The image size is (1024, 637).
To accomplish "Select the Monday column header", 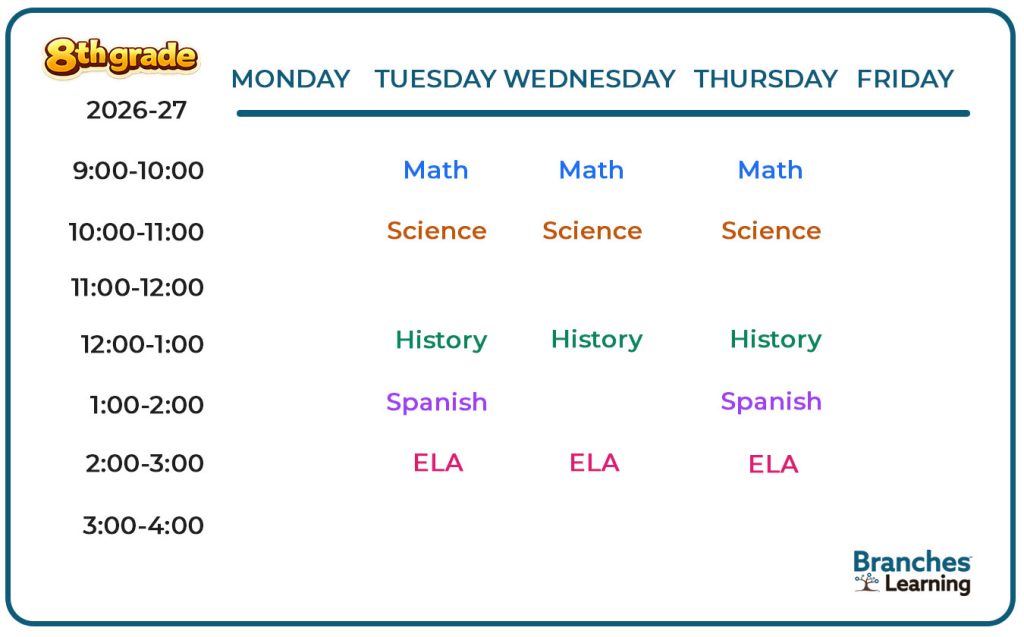I will click(x=290, y=79).
